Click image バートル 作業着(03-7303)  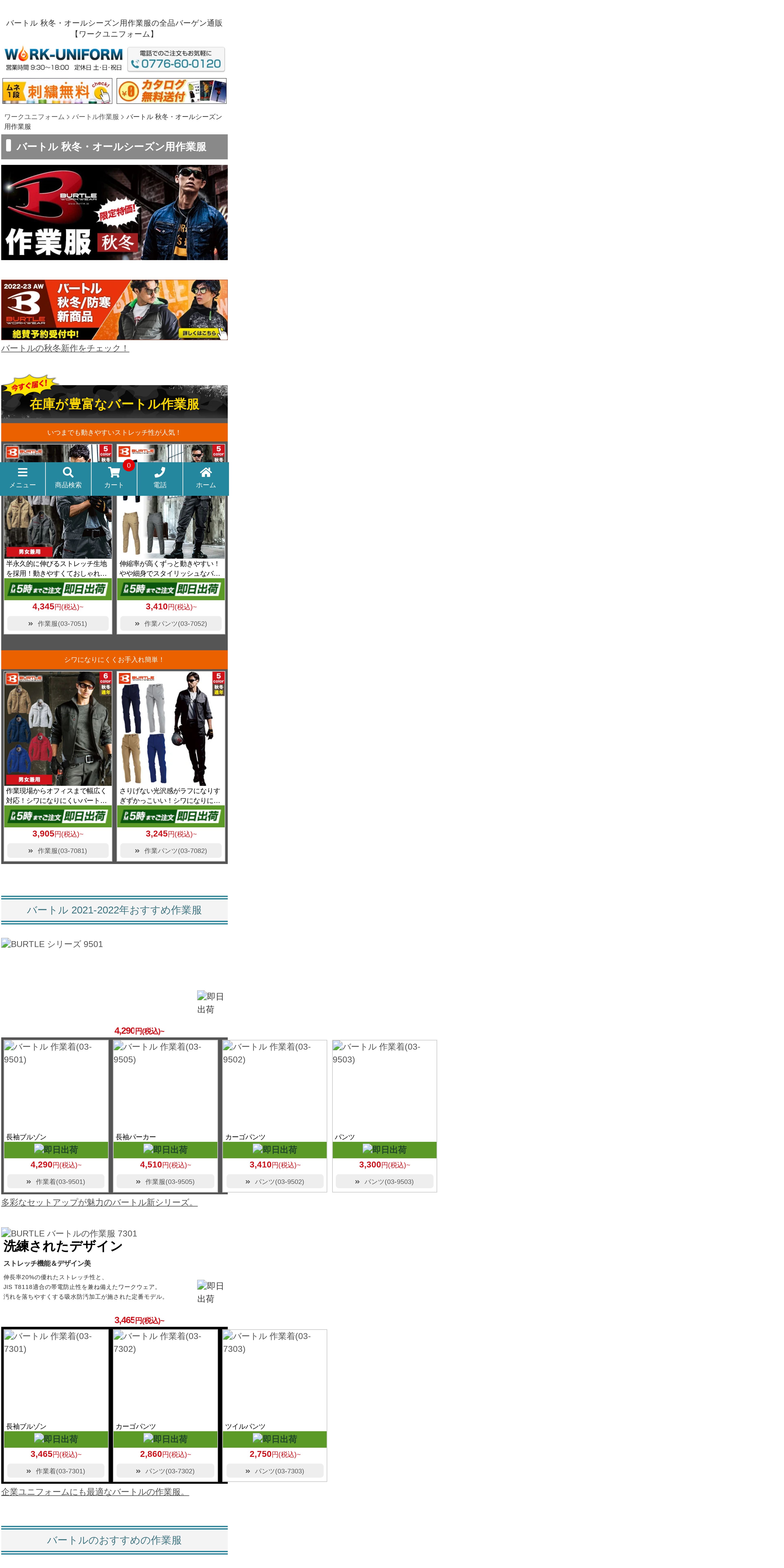coord(275,1375)
